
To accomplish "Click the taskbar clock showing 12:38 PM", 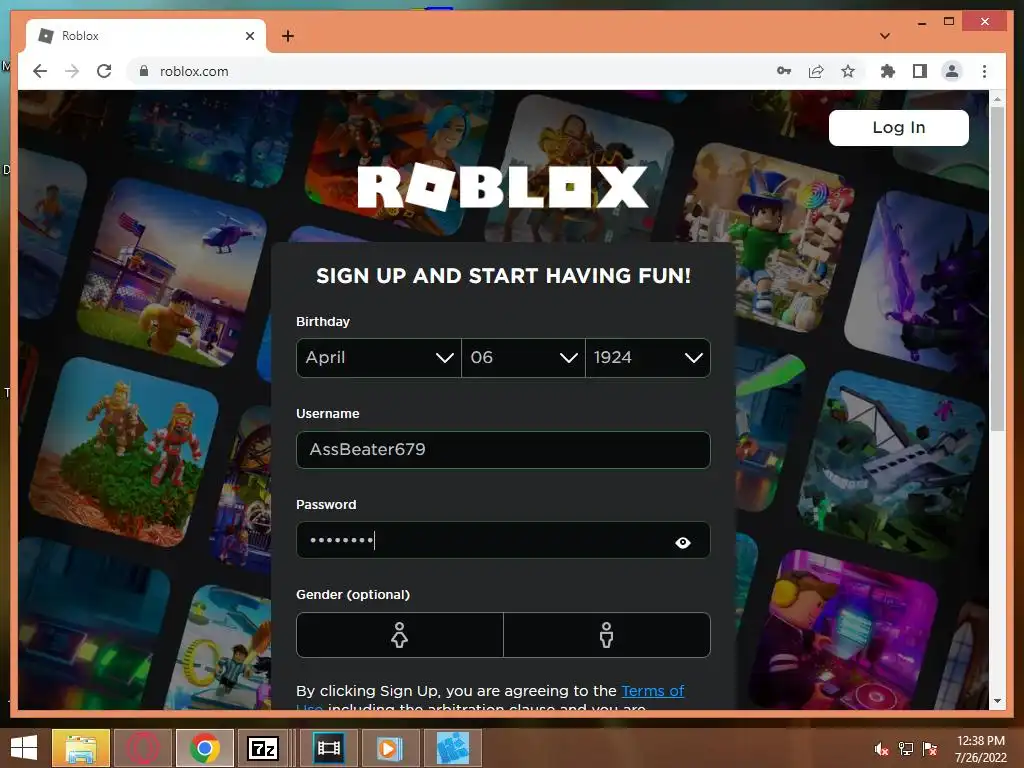I will [980, 748].
